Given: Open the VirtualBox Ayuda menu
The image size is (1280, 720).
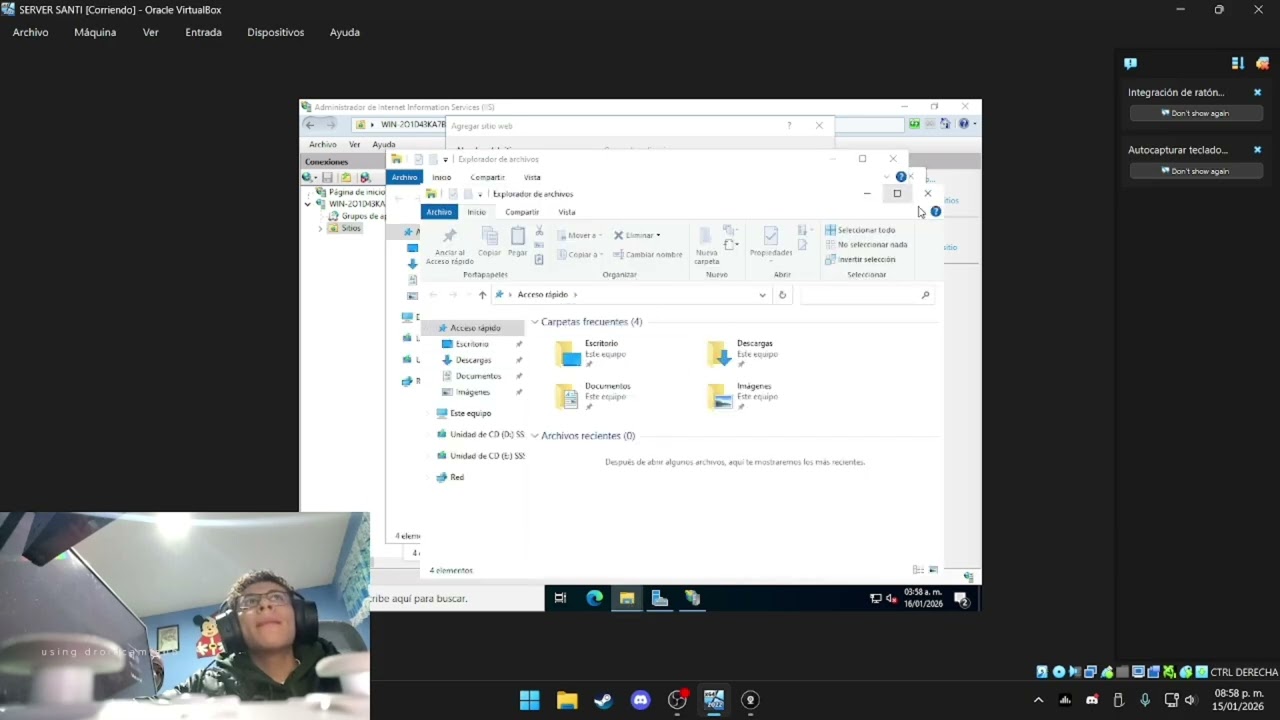Looking at the screenshot, I should click(344, 32).
